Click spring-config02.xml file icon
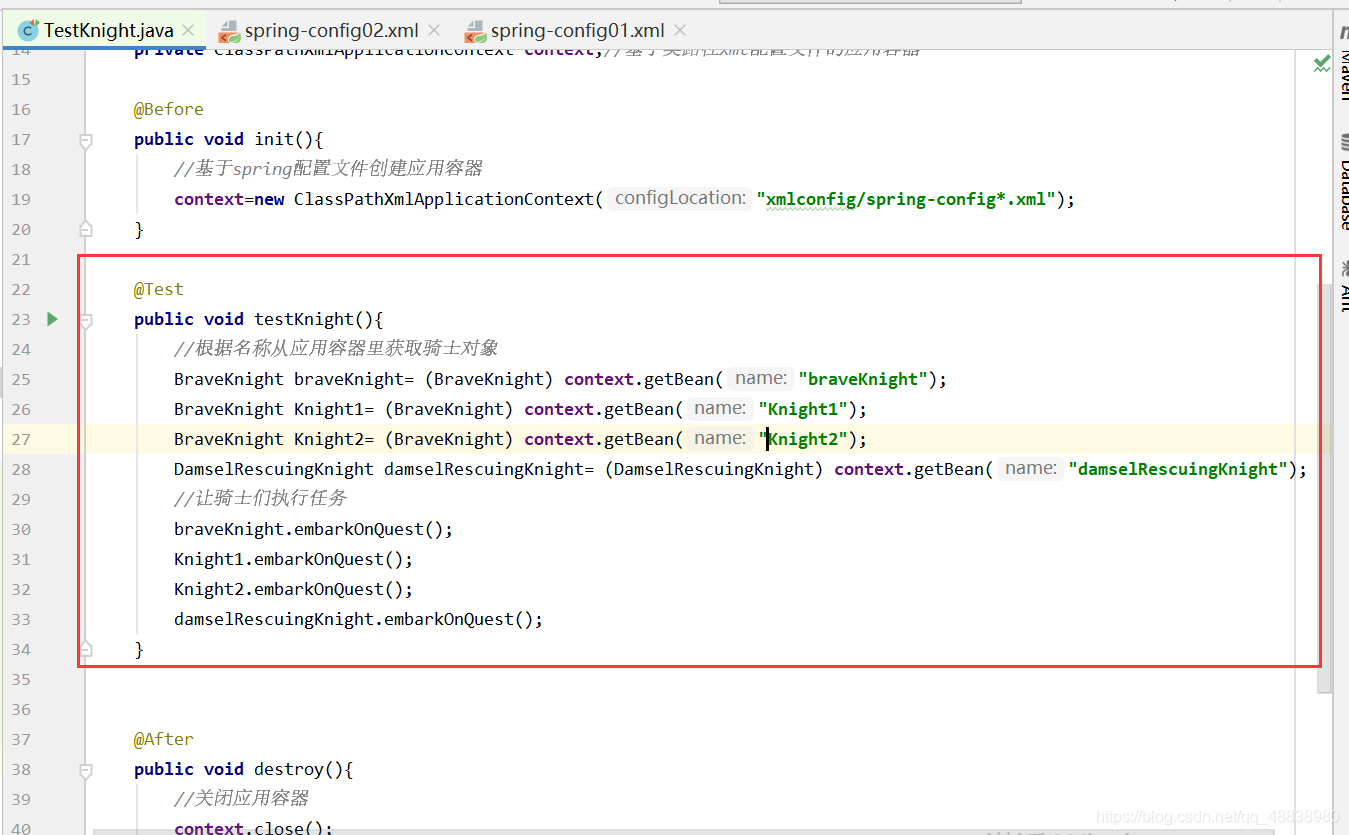 point(229,31)
